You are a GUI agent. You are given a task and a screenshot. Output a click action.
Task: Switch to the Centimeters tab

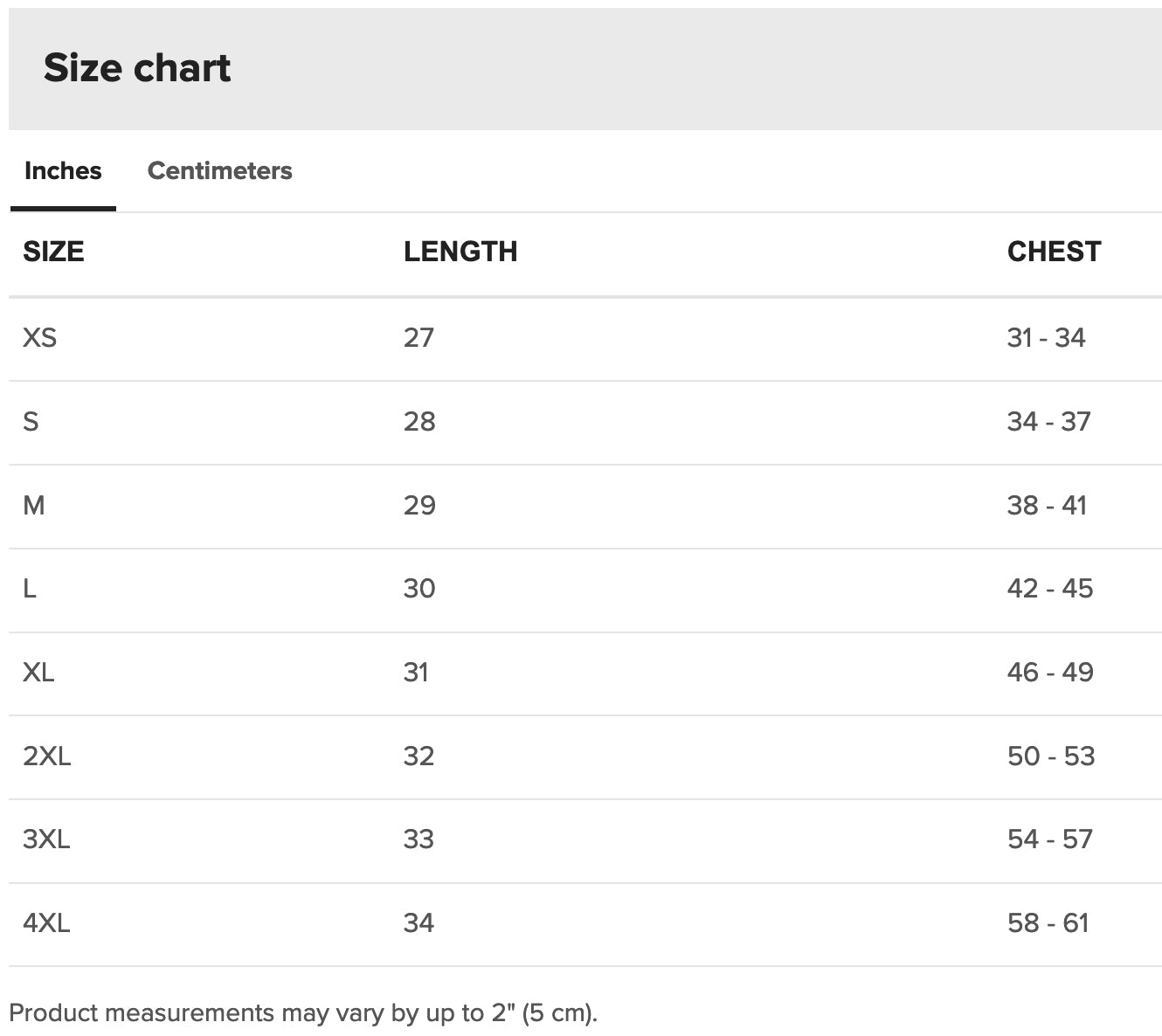point(219,170)
